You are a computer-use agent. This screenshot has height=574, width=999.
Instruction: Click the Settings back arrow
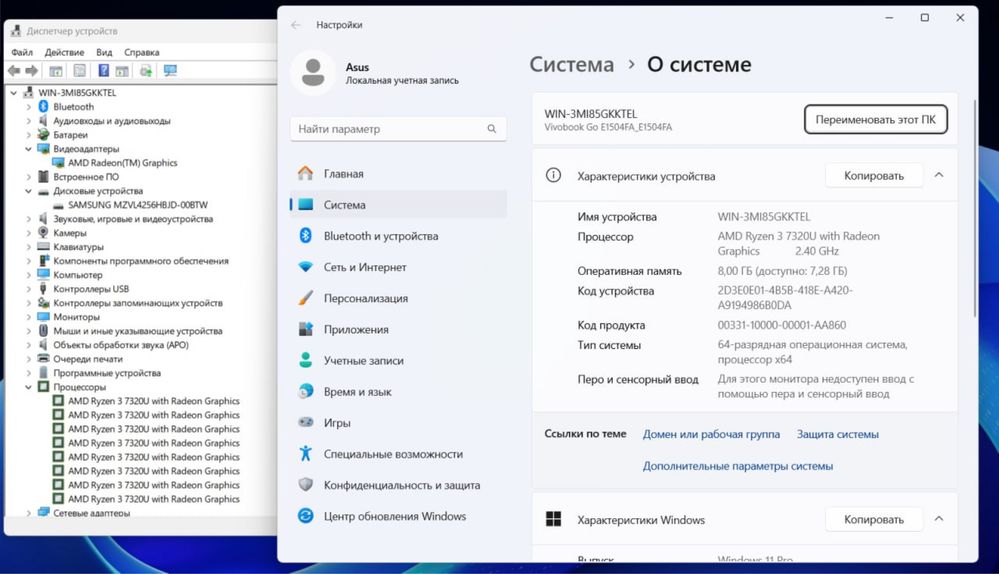coord(296,25)
